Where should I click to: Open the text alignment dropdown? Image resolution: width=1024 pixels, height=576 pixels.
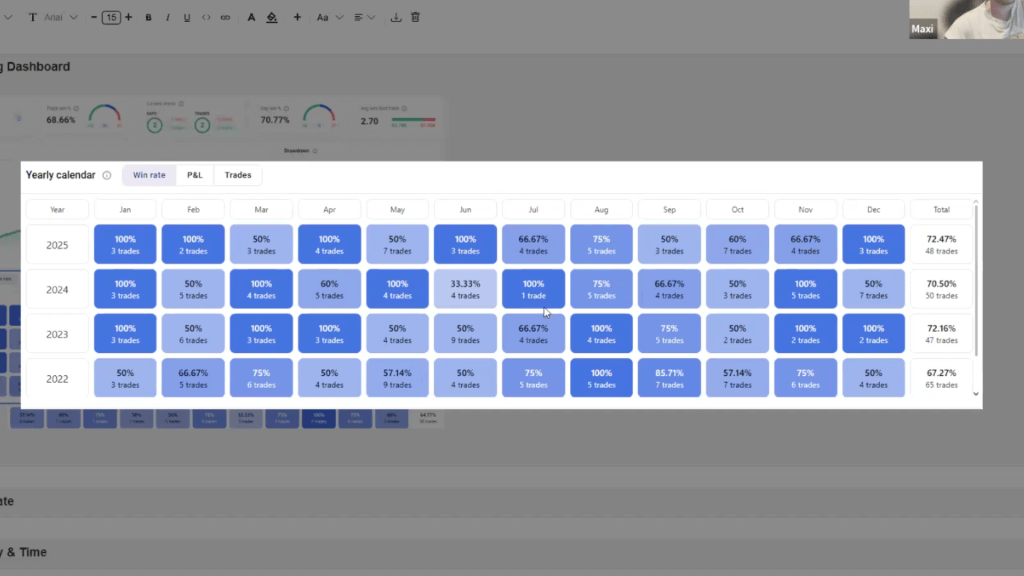click(x=366, y=17)
